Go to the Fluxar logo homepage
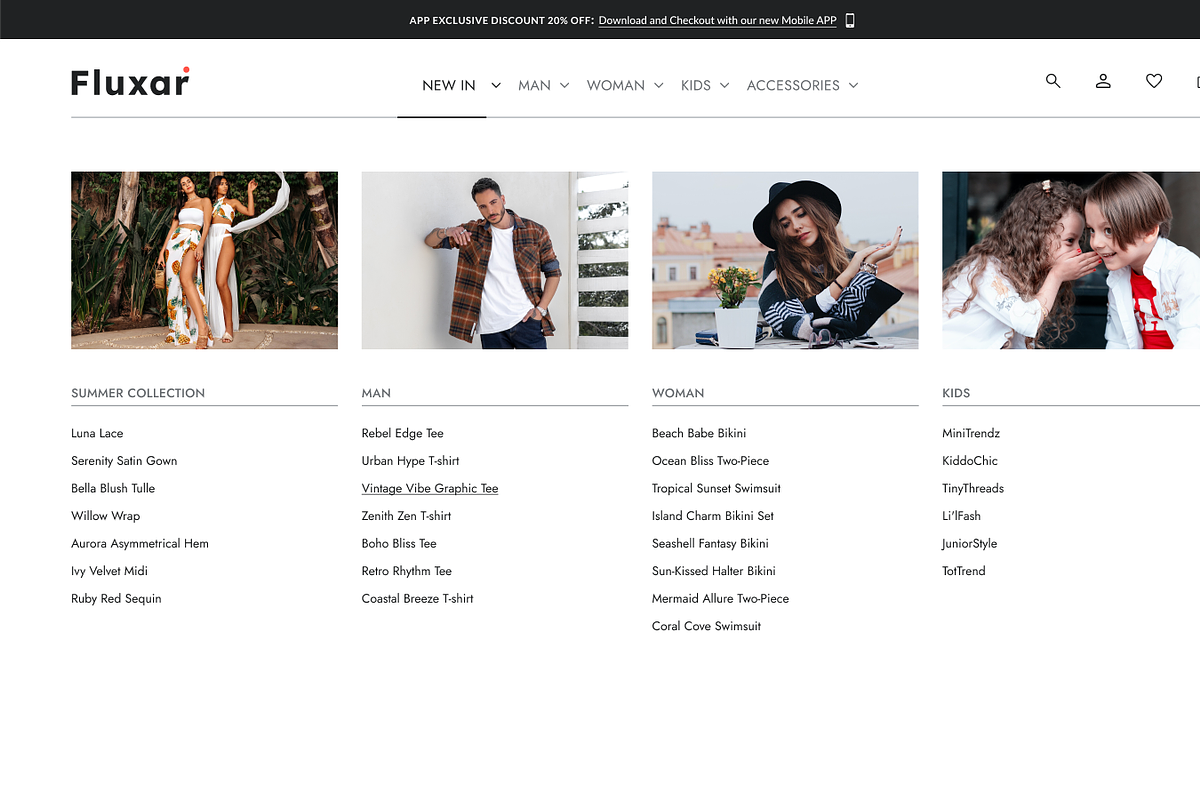The height and width of the screenshot is (800, 1200). point(130,82)
